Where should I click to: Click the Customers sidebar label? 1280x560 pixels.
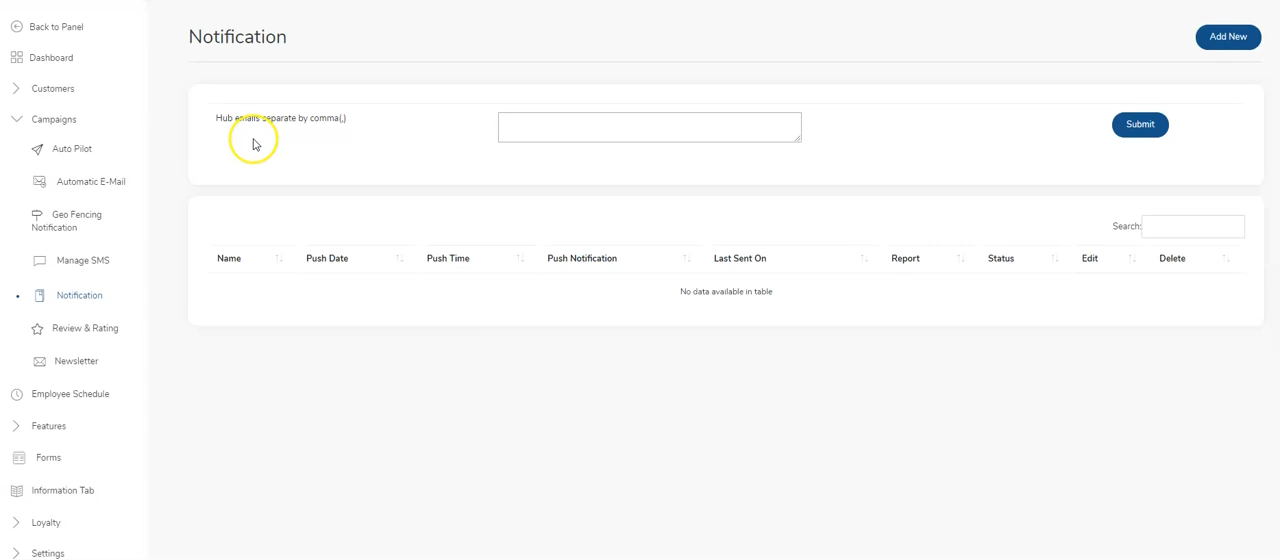click(x=53, y=89)
